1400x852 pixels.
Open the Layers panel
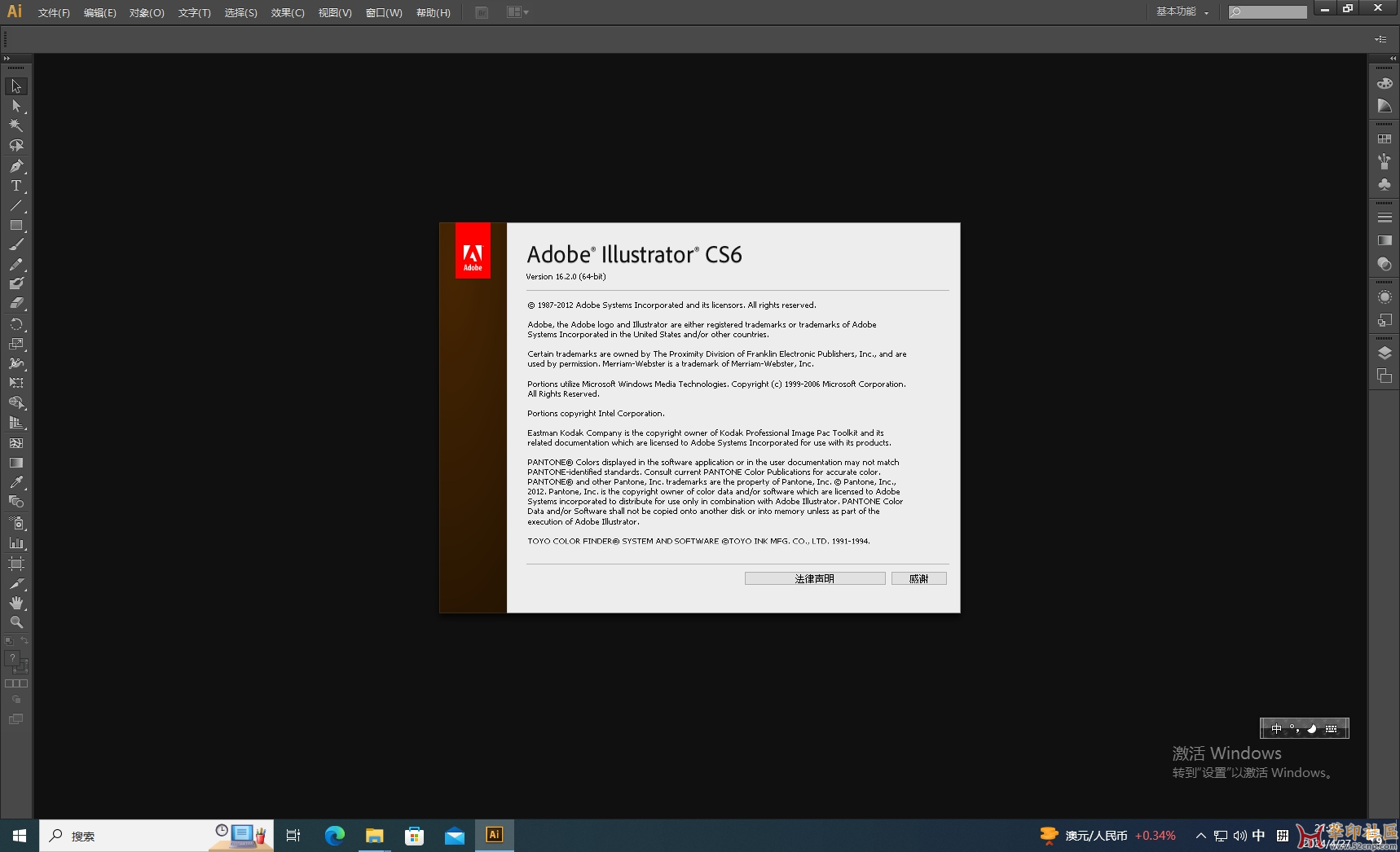click(1385, 353)
